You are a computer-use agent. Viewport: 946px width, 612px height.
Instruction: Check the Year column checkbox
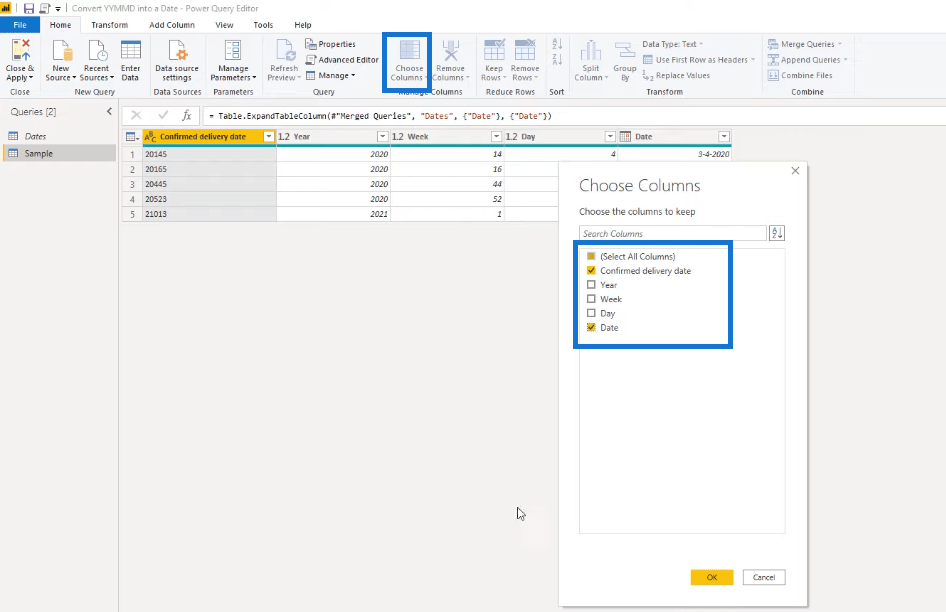tap(591, 285)
